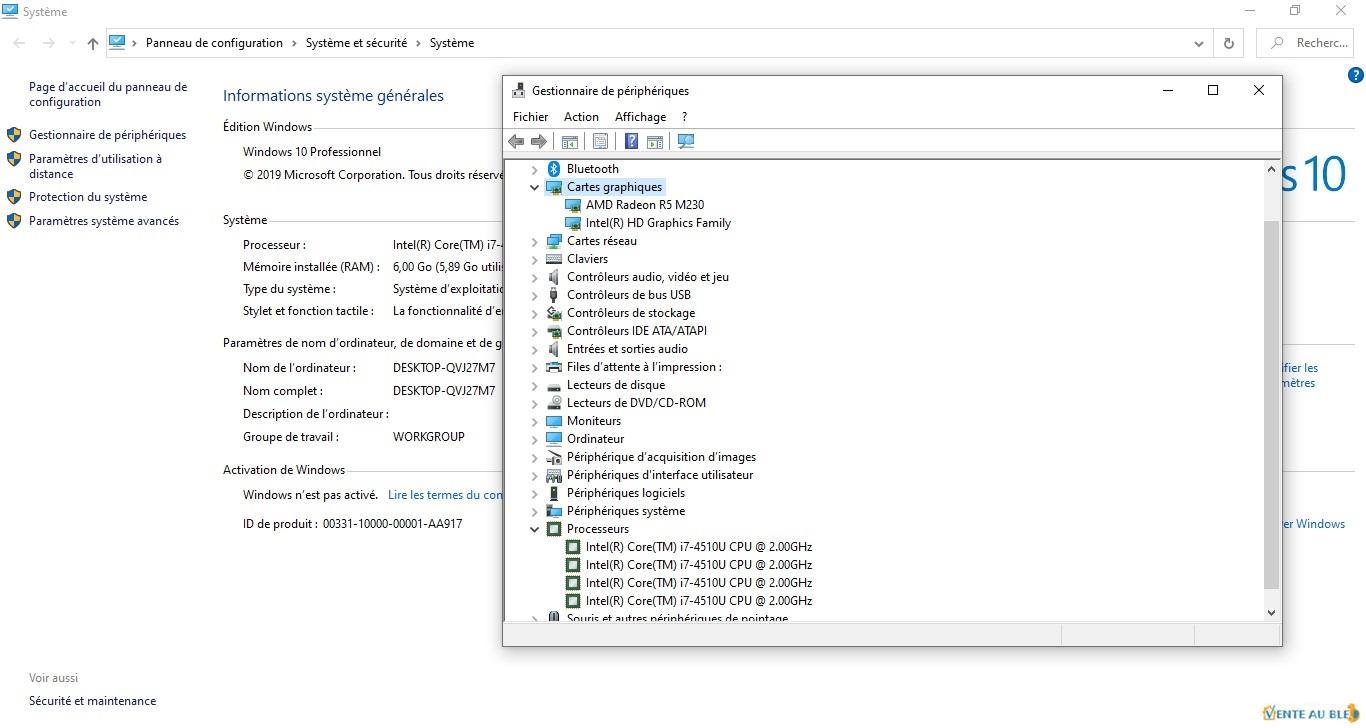
Task: Click the speaker icon beside Contrôleurs audio, vidéo et jeu
Action: click(554, 277)
